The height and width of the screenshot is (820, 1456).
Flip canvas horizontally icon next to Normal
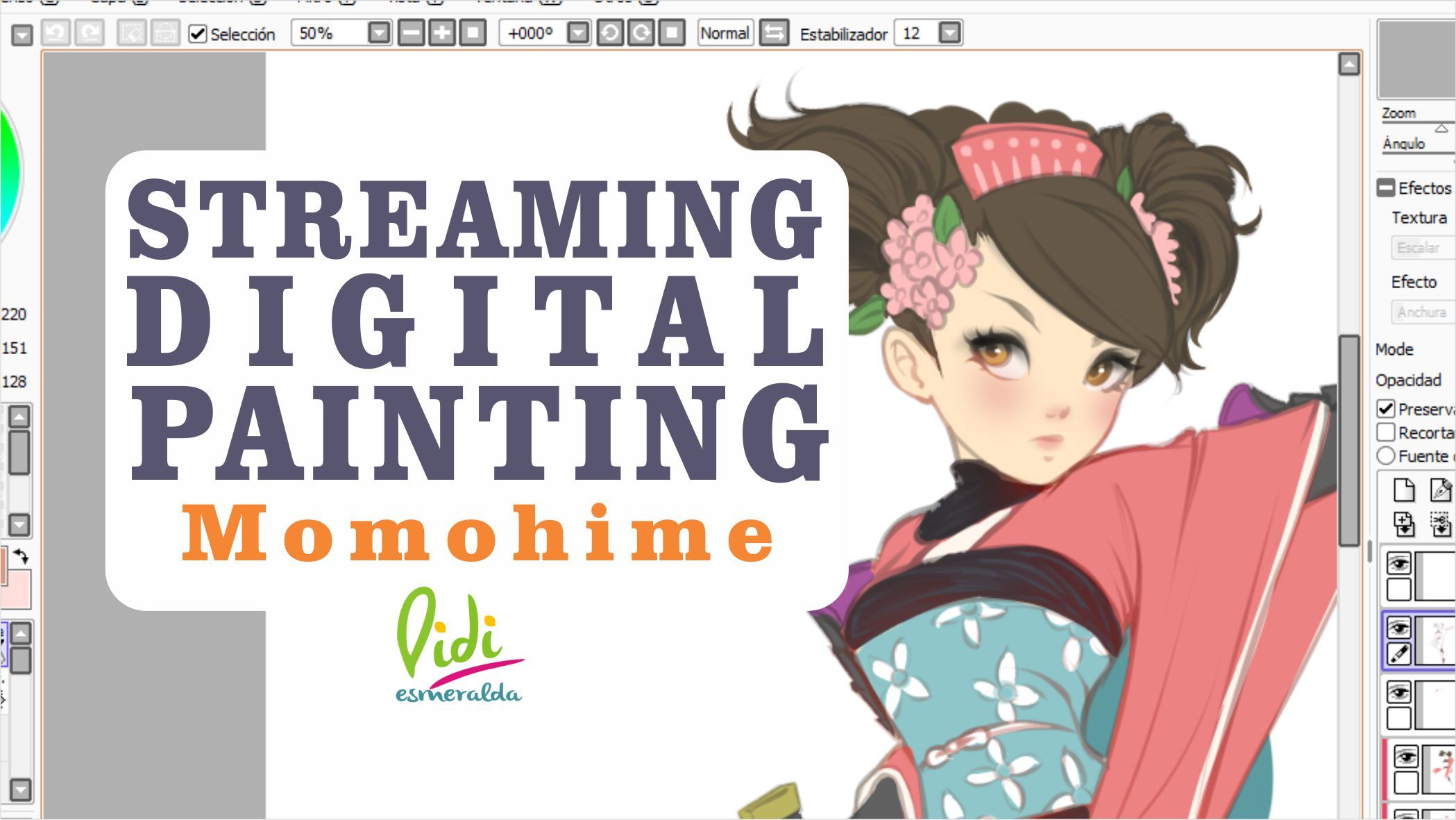point(774,33)
